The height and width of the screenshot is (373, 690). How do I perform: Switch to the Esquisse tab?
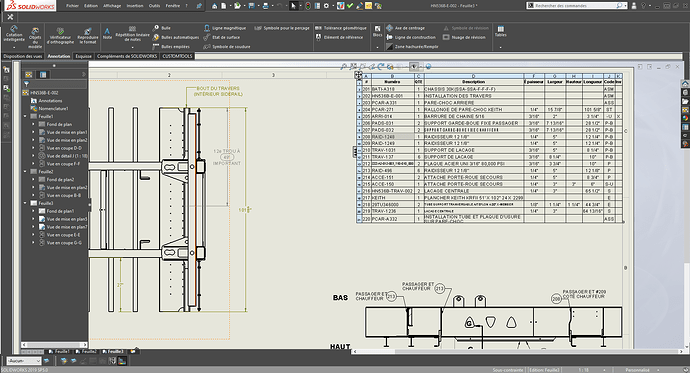click(83, 56)
